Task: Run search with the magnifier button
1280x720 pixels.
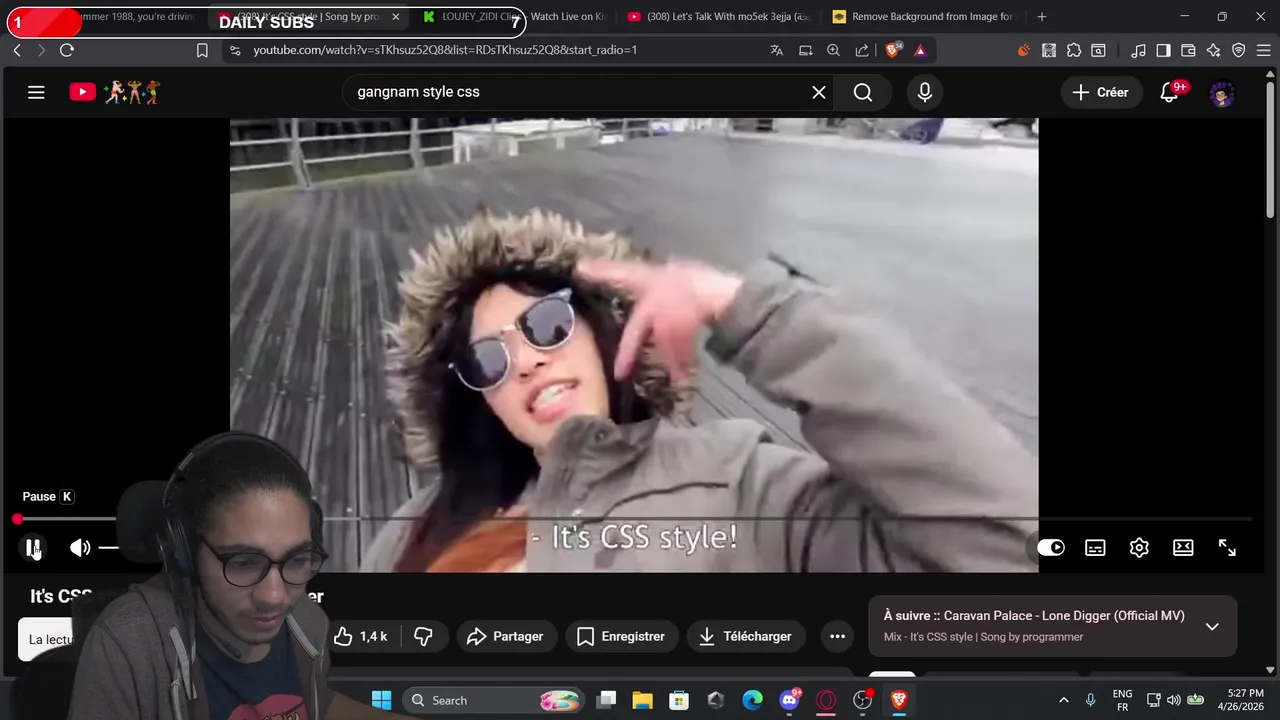Action: coord(863,92)
